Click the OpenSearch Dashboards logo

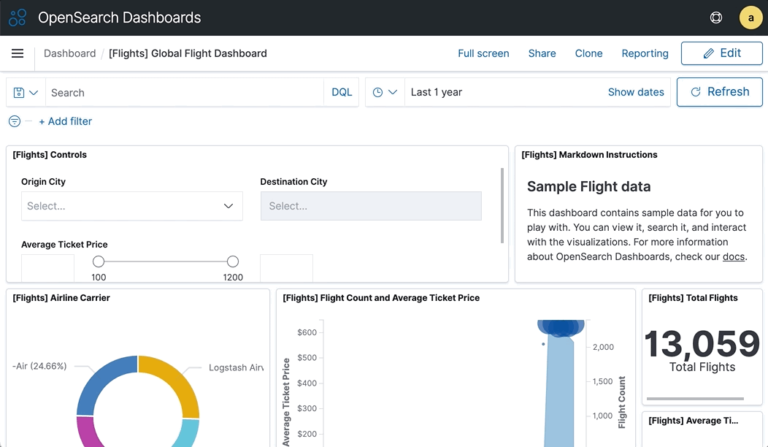(18, 18)
